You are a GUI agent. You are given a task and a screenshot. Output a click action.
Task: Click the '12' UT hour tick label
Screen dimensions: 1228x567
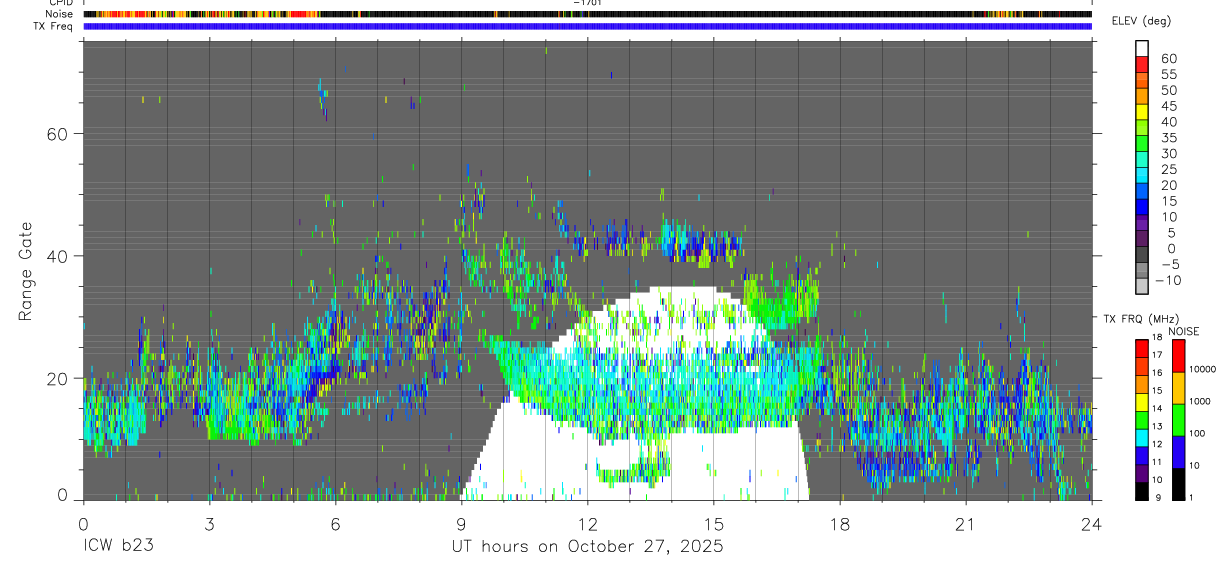[587, 525]
